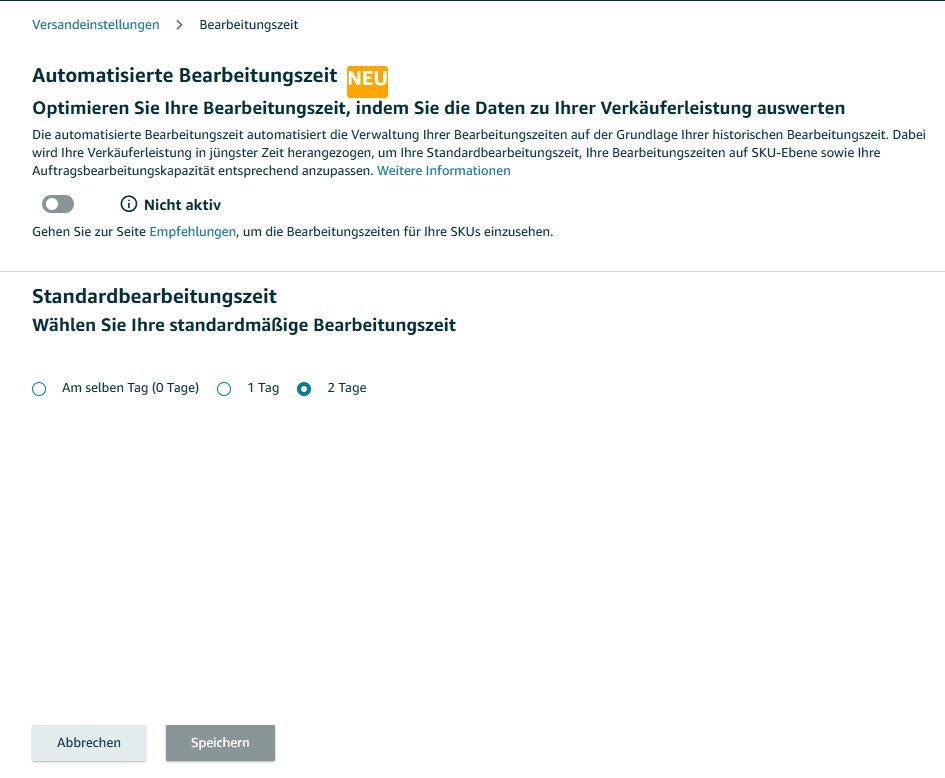The height and width of the screenshot is (778, 945).
Task: Click the Wählen Sie Ihre standardmäßige Bearbeitungszeit subheading
Action: point(244,325)
